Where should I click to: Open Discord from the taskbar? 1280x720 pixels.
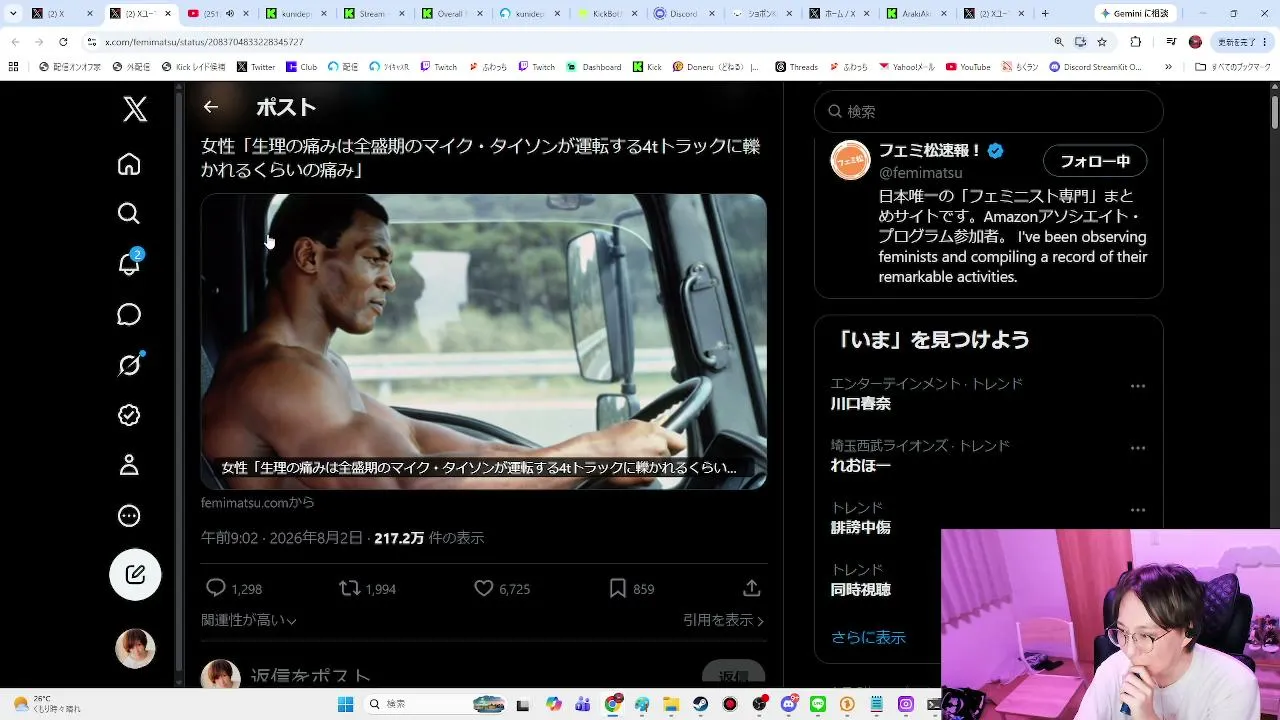coord(789,704)
